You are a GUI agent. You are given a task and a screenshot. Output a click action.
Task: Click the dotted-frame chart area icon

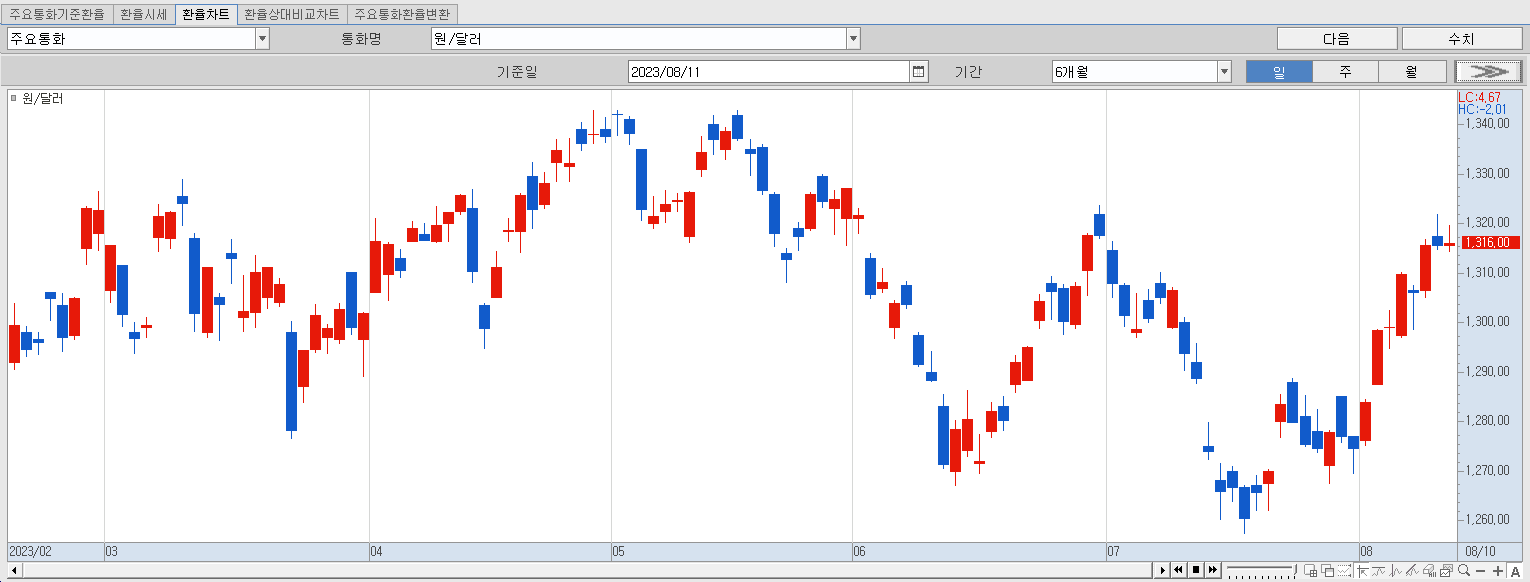[x=1345, y=571]
